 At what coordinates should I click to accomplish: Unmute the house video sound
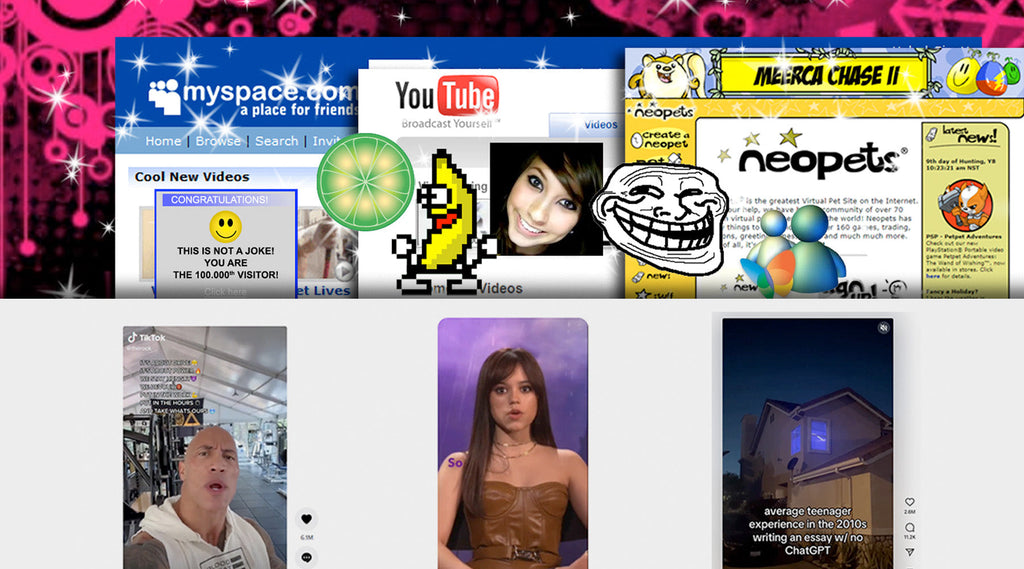(x=884, y=327)
